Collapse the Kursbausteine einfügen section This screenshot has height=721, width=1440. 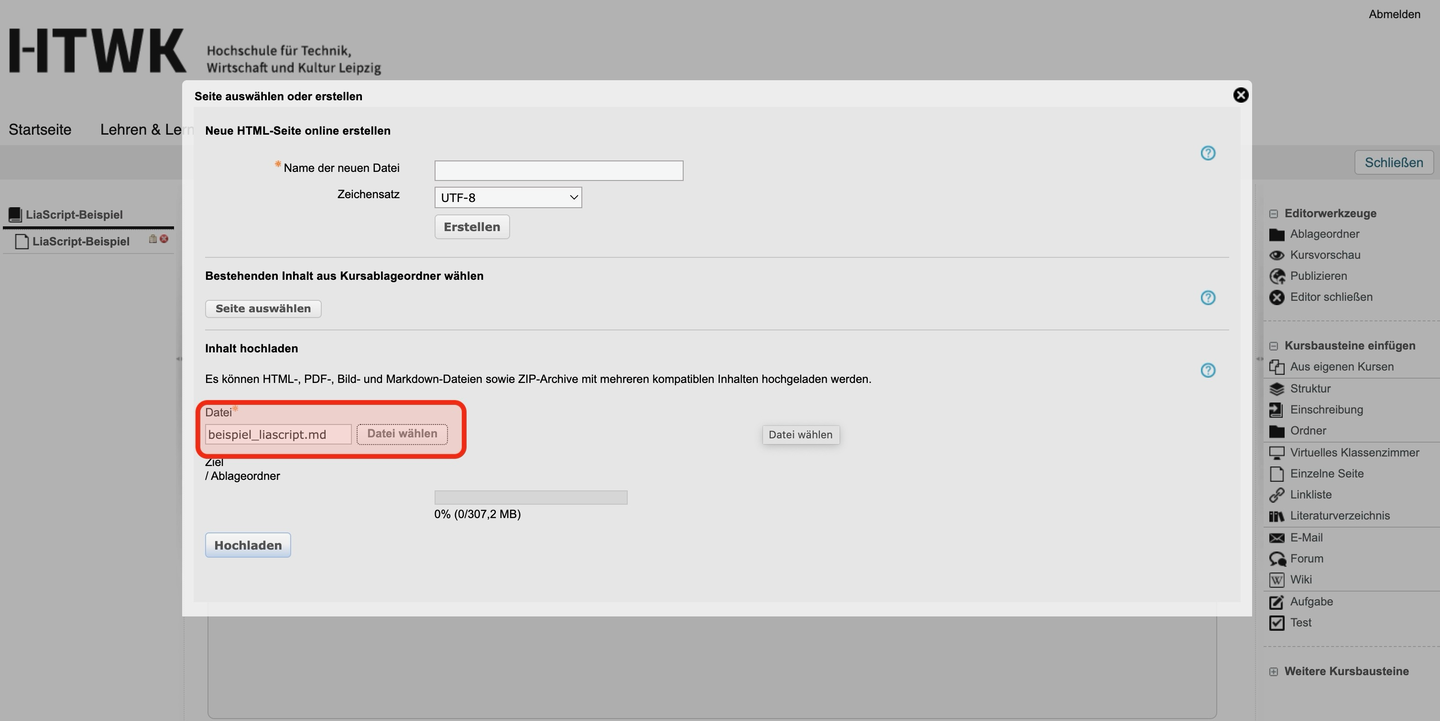tap(1273, 346)
